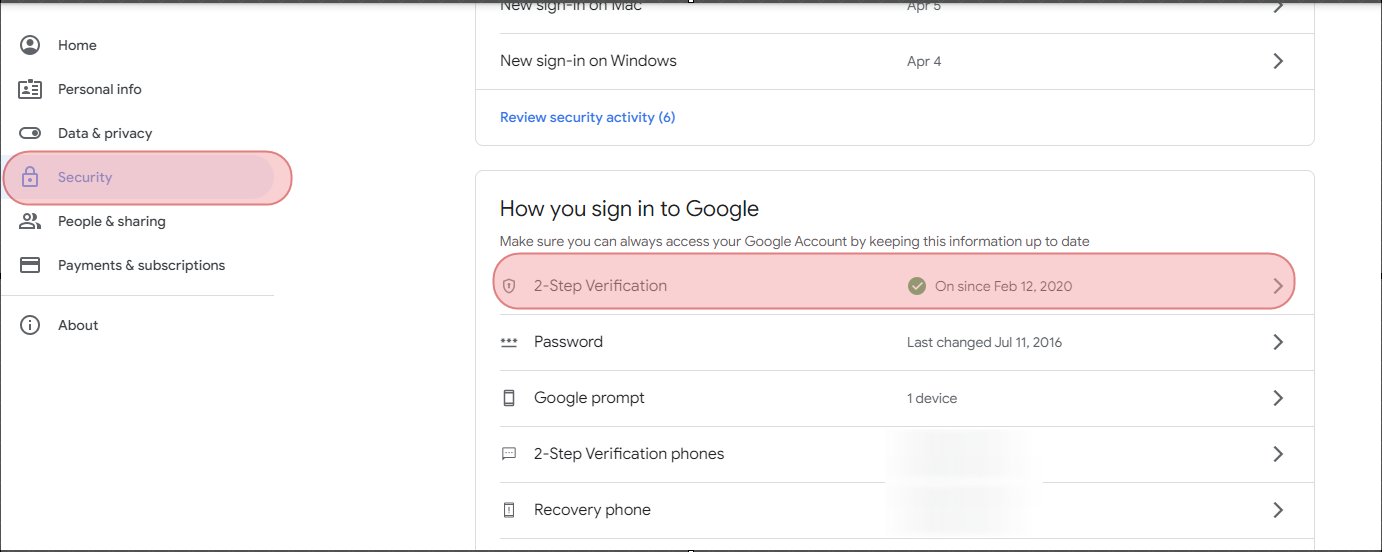Expand the New sign-in on Windows chevron
The width and height of the screenshot is (1382, 552).
coord(1278,61)
